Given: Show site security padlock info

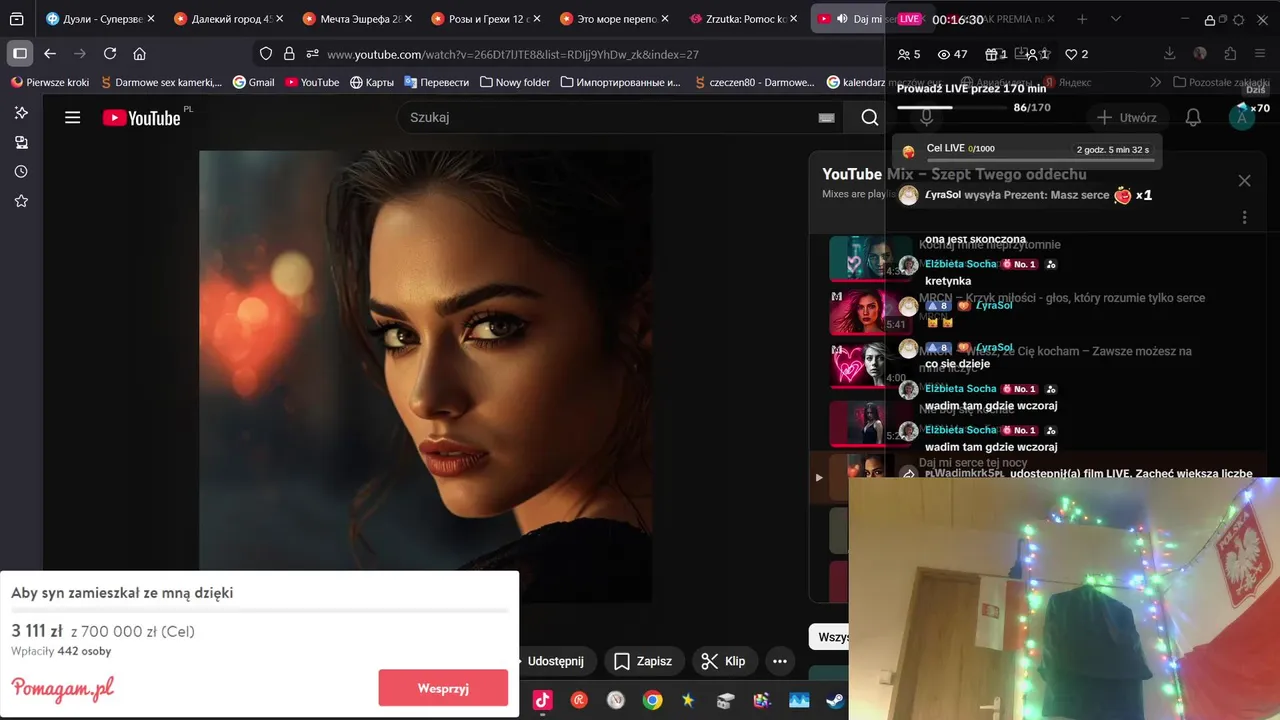Looking at the screenshot, I should 289,54.
